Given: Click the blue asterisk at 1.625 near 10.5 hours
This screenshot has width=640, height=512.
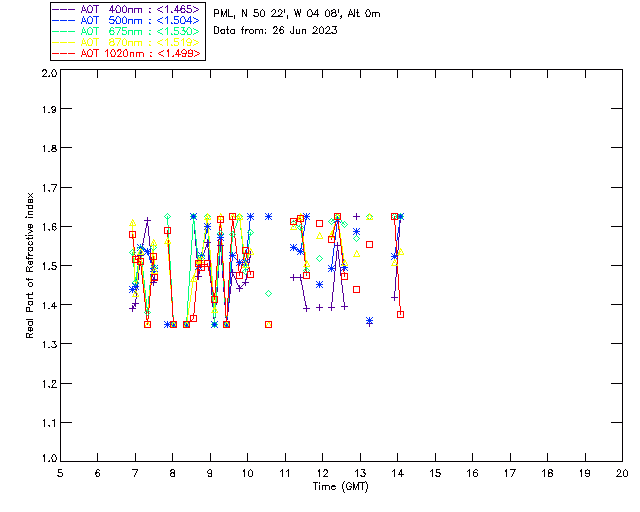Looking at the screenshot, I should coord(269,216).
